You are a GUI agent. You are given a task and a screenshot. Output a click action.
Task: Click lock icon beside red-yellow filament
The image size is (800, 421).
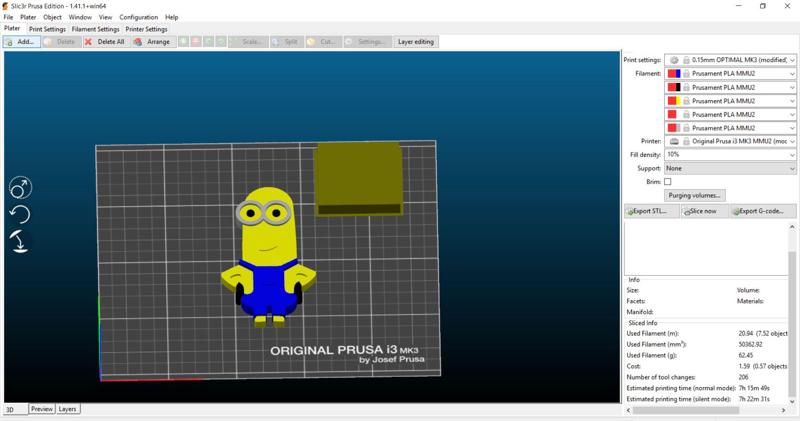pos(686,101)
